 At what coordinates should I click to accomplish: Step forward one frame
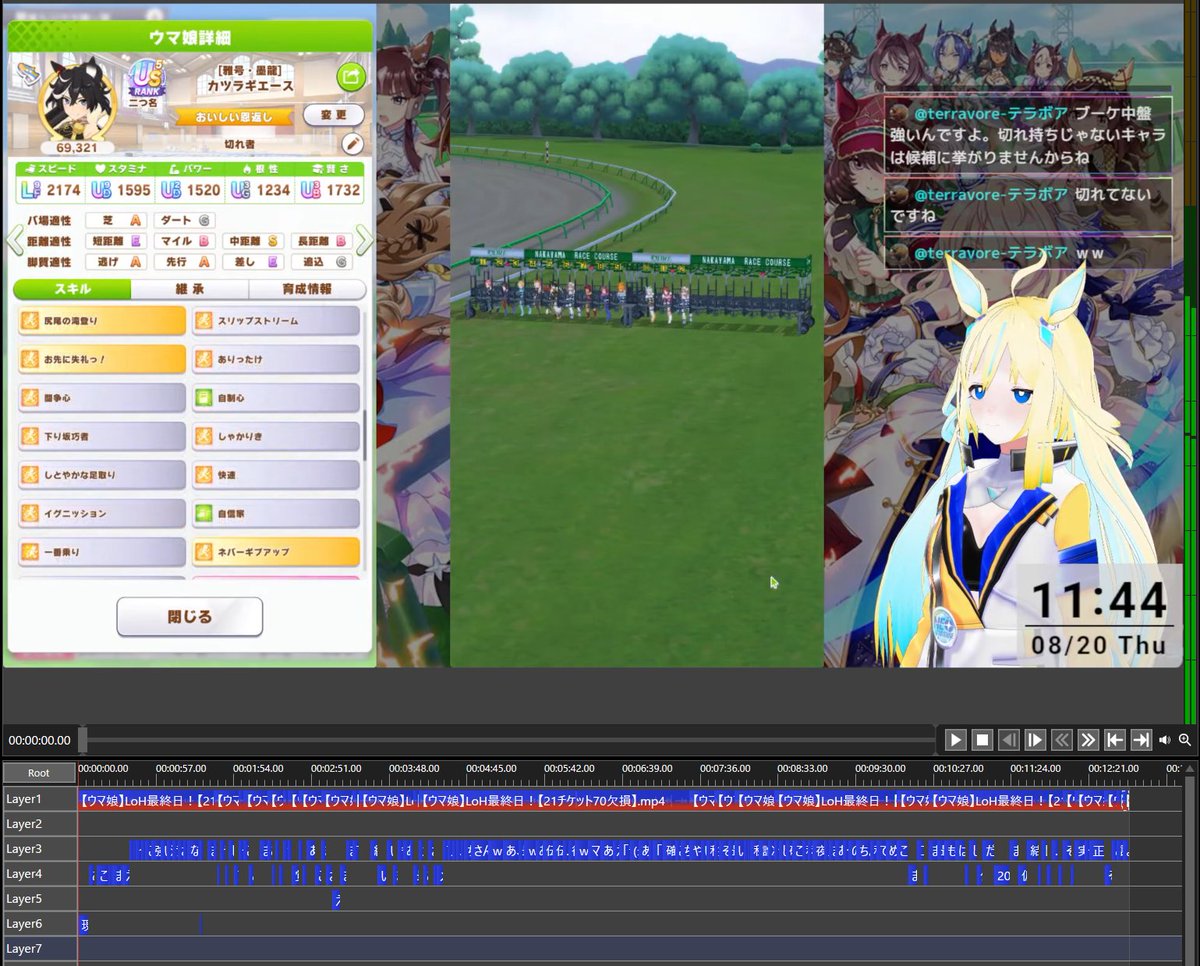1035,740
